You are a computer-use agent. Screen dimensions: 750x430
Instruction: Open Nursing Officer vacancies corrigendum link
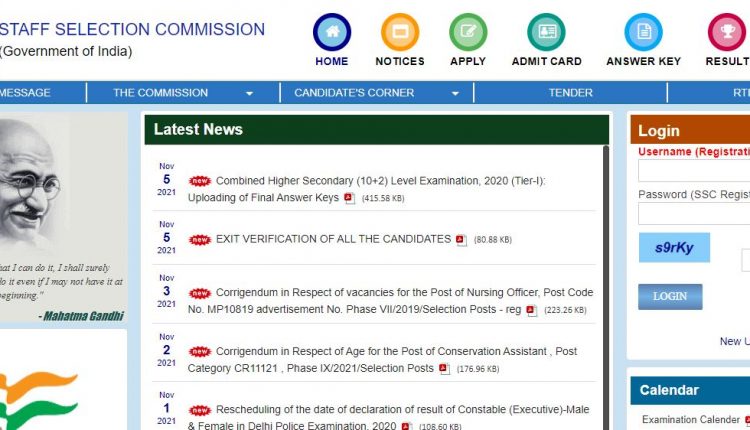click(x=390, y=301)
